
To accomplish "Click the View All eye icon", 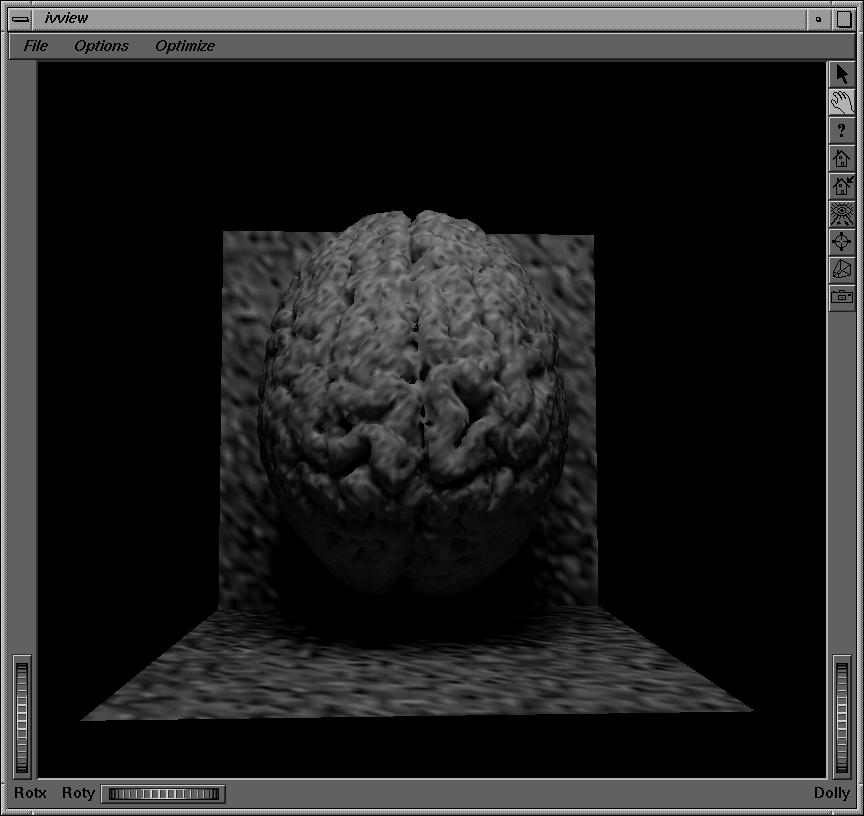I will tap(841, 214).
